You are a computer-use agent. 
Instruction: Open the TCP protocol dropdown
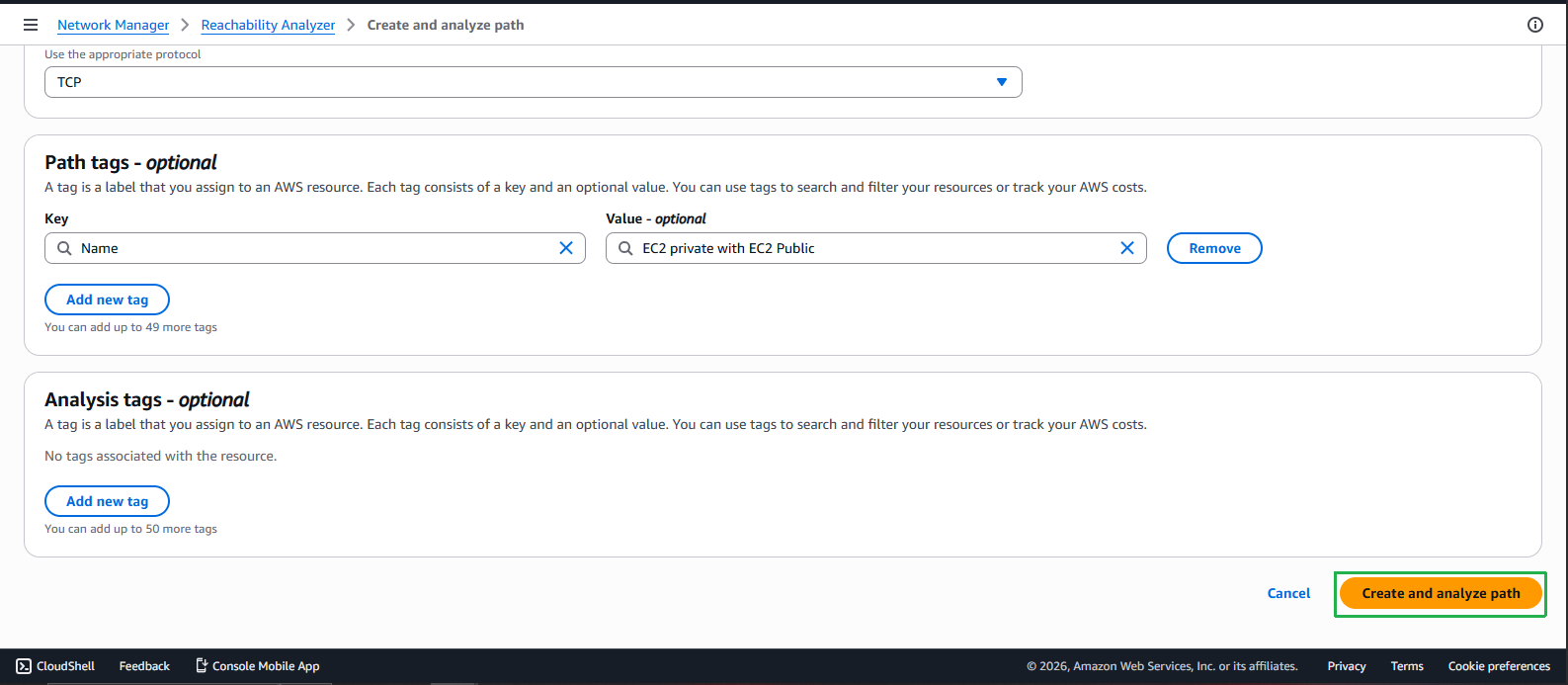pyautogui.click(x=534, y=82)
